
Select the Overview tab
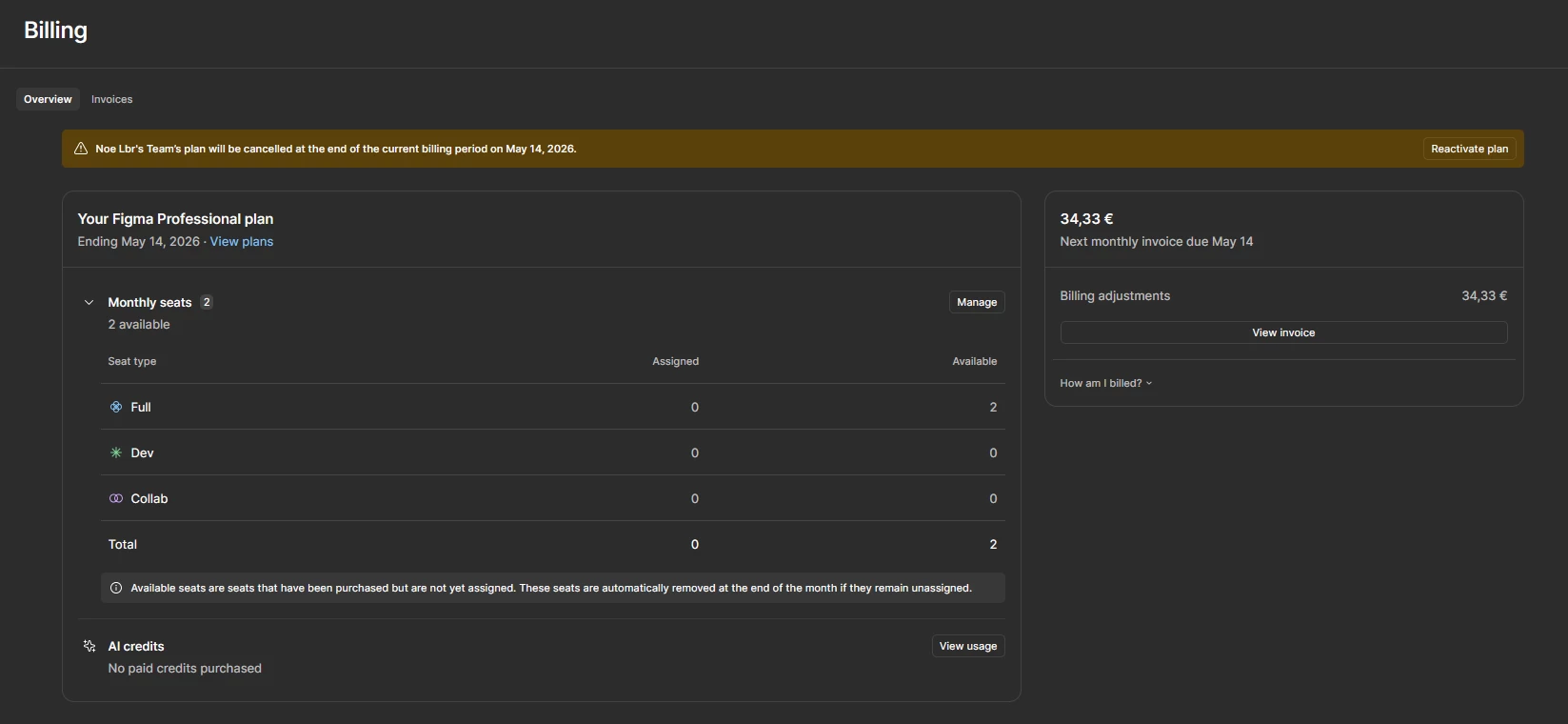coord(48,99)
